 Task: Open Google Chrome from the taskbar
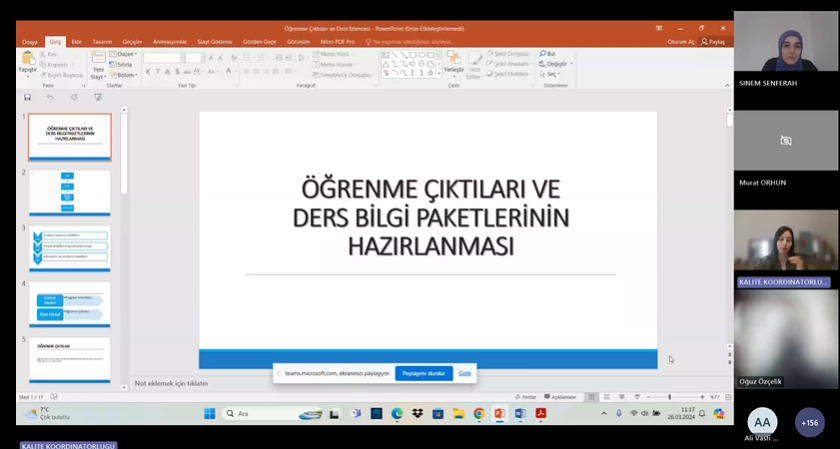coord(479,413)
